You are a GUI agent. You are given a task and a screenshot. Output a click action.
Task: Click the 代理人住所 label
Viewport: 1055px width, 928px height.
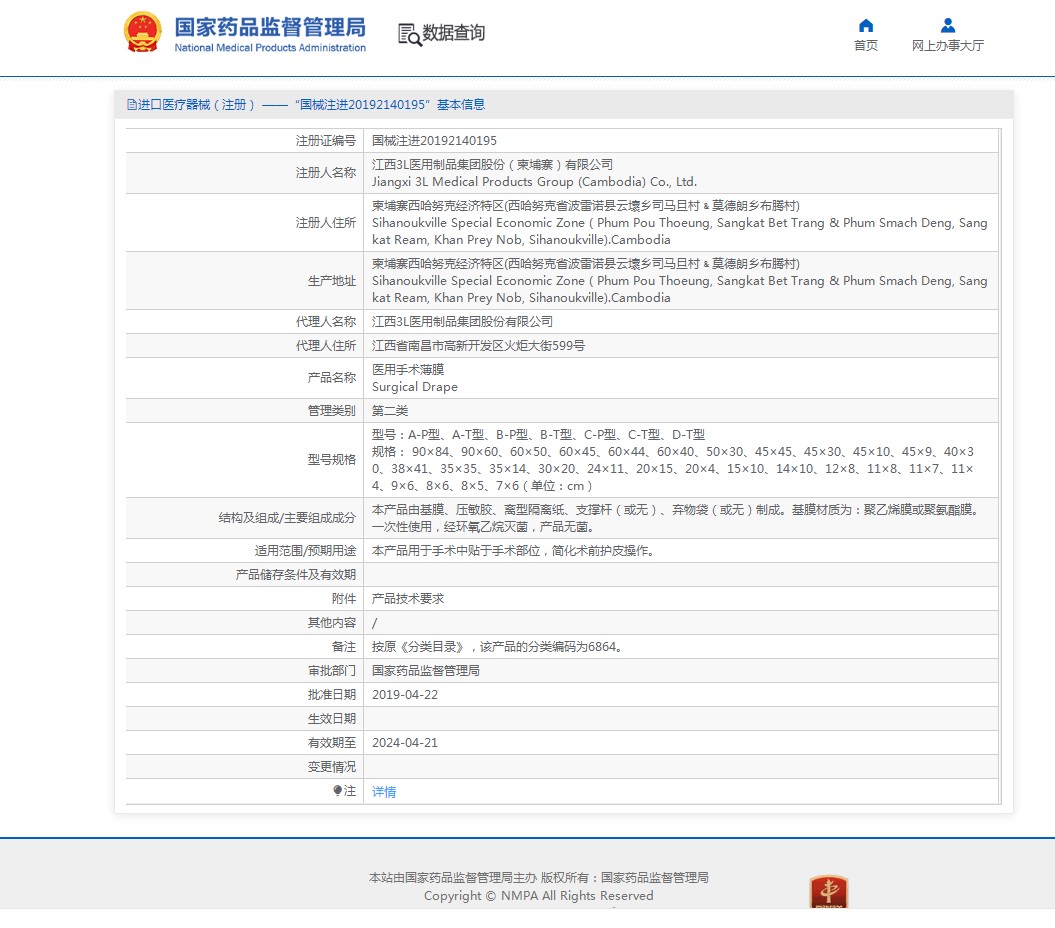(326, 346)
